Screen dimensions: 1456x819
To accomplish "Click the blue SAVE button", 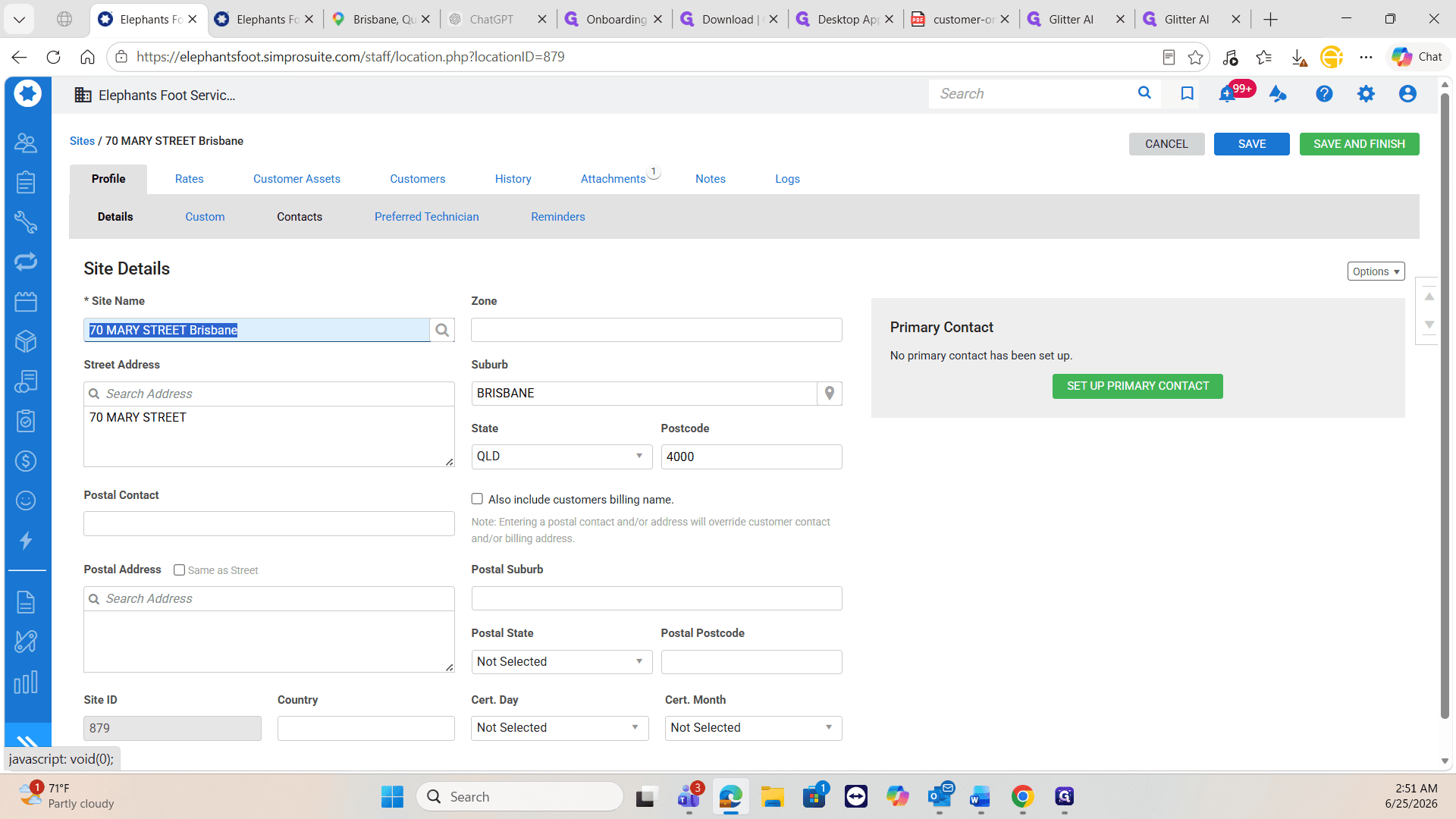I will [1251, 144].
